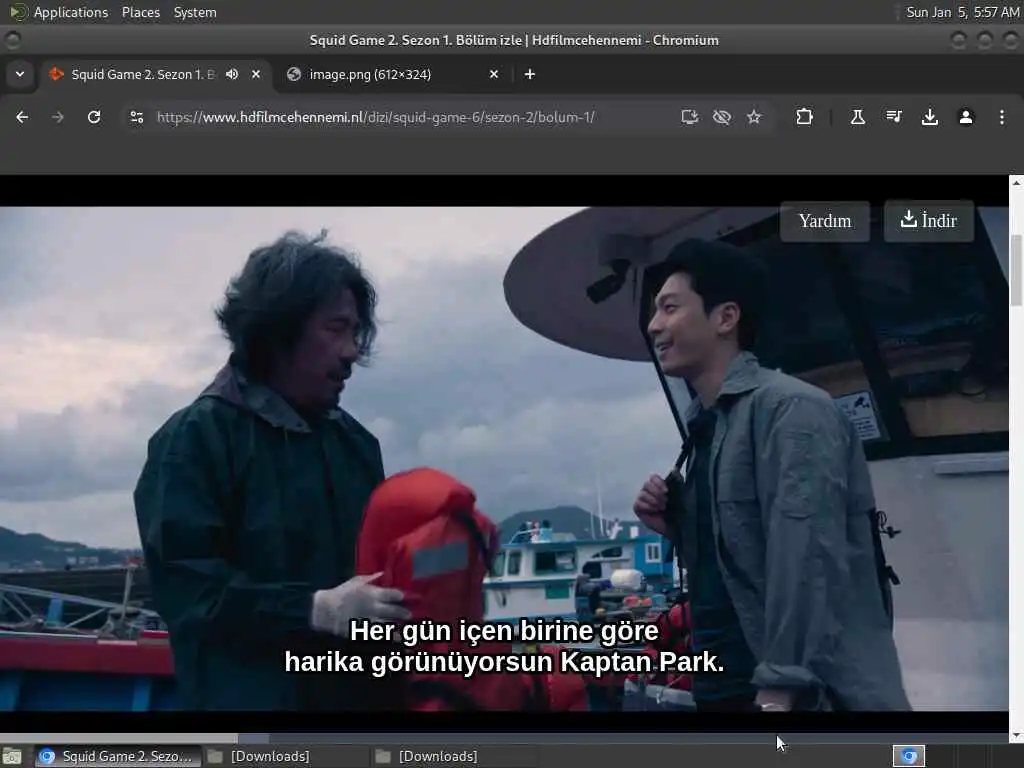Click the window menu button in title bar

click(x=12, y=40)
